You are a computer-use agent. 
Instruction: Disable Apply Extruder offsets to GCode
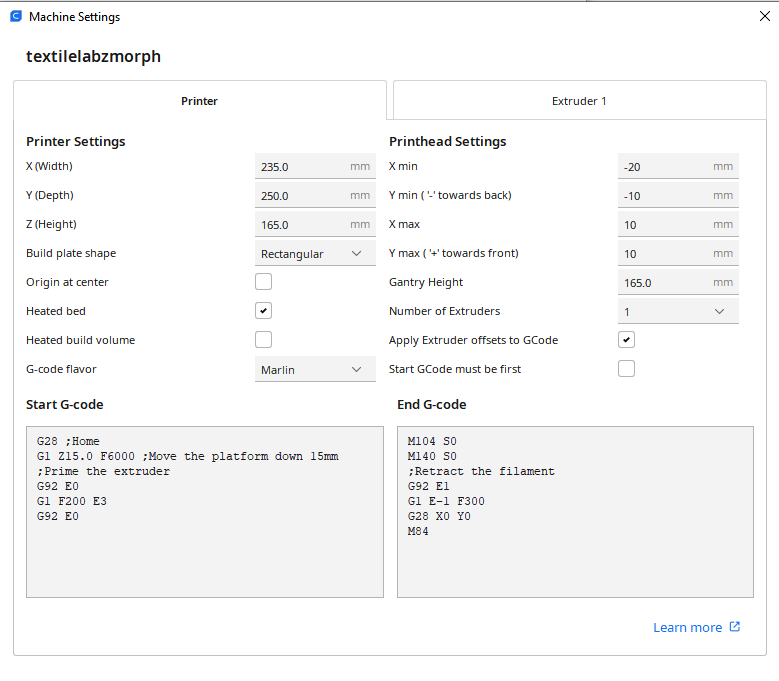pos(626,340)
